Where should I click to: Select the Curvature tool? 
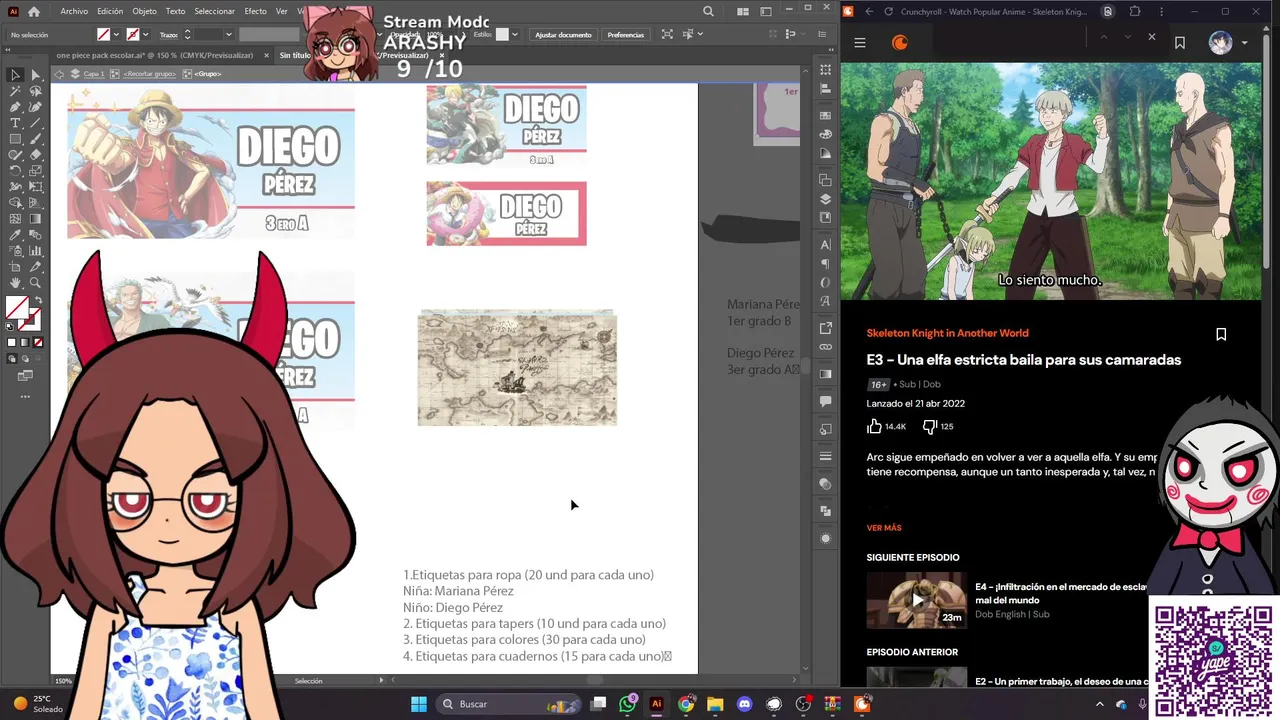pyautogui.click(x=35, y=107)
